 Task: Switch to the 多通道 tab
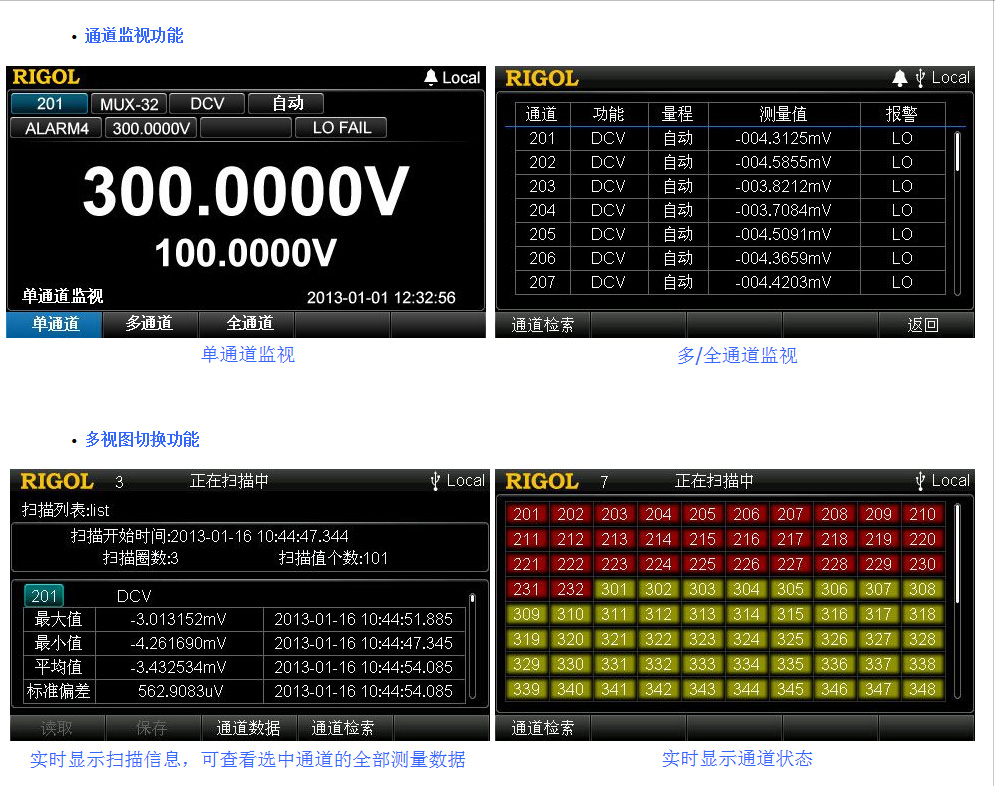click(x=150, y=324)
